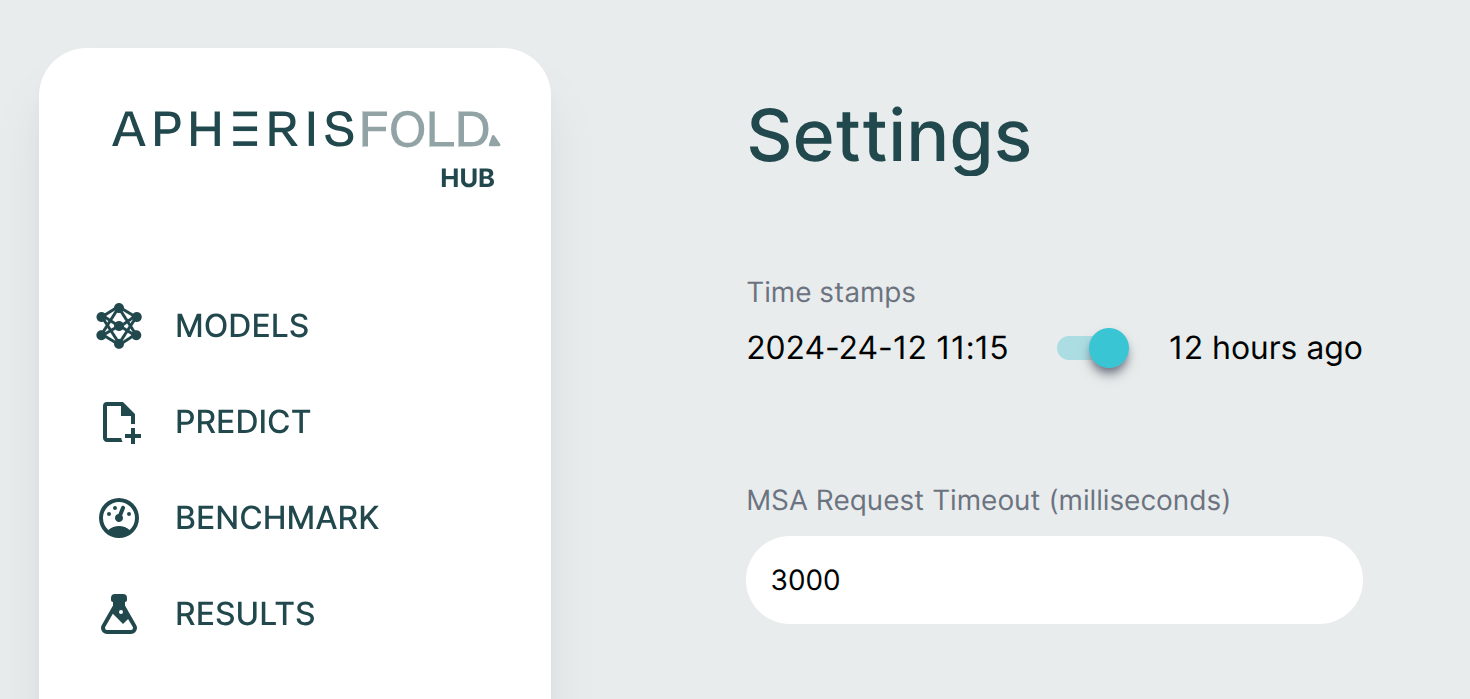1470x699 pixels.
Task: Open the MODELS menu item
Action: pos(242,326)
